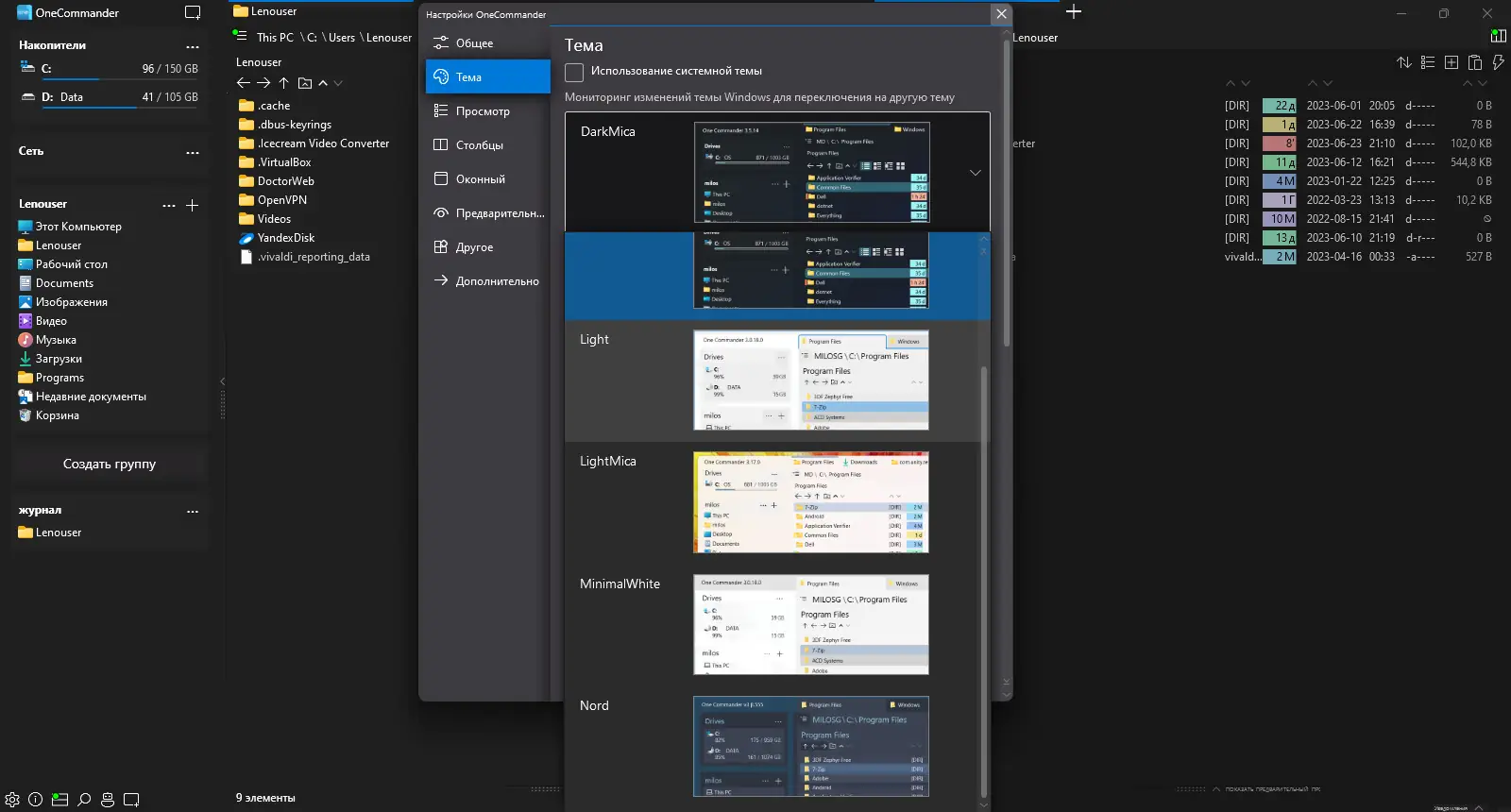Click the plus icon next to Lenouser group

[x=193, y=205]
